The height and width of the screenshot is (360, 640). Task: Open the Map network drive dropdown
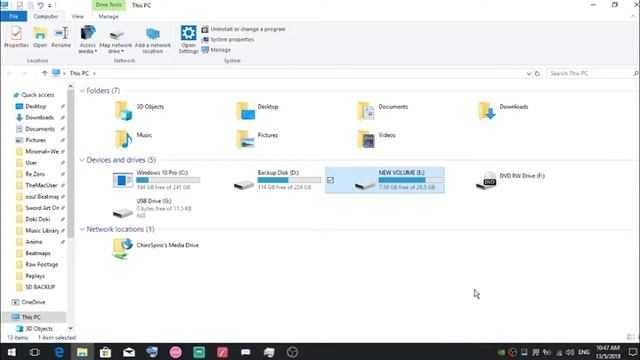[x=116, y=40]
